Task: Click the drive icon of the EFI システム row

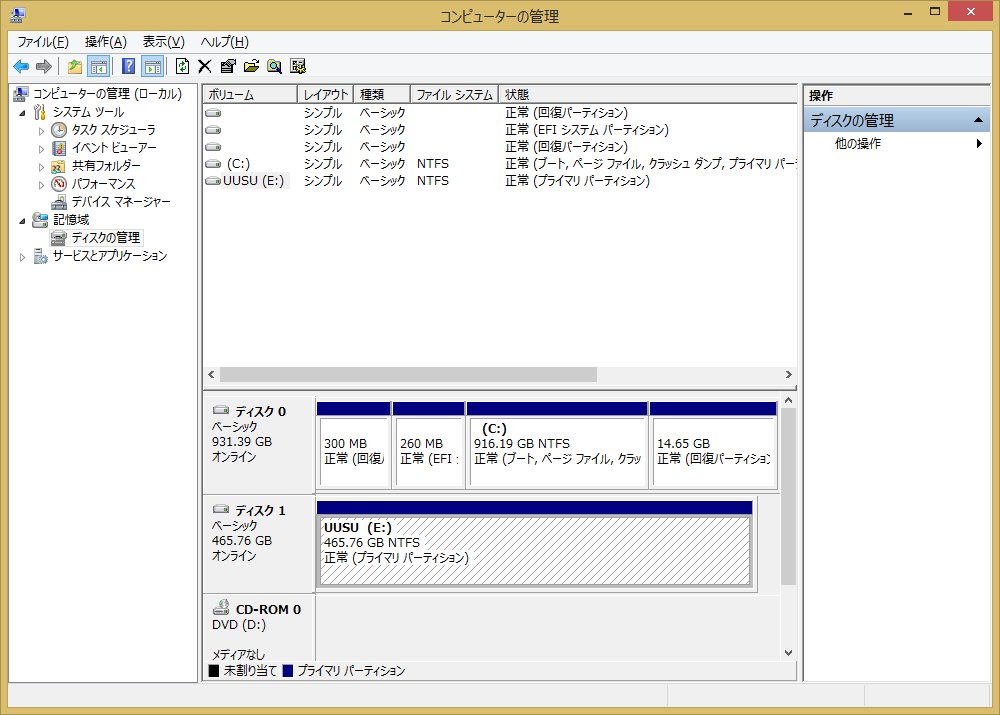Action: 213,130
